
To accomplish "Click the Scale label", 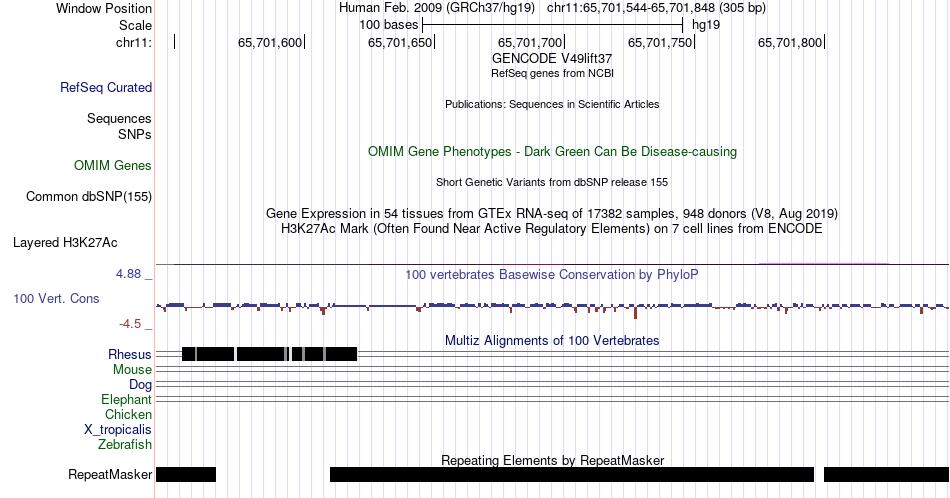I will pyautogui.click(x=135, y=25).
